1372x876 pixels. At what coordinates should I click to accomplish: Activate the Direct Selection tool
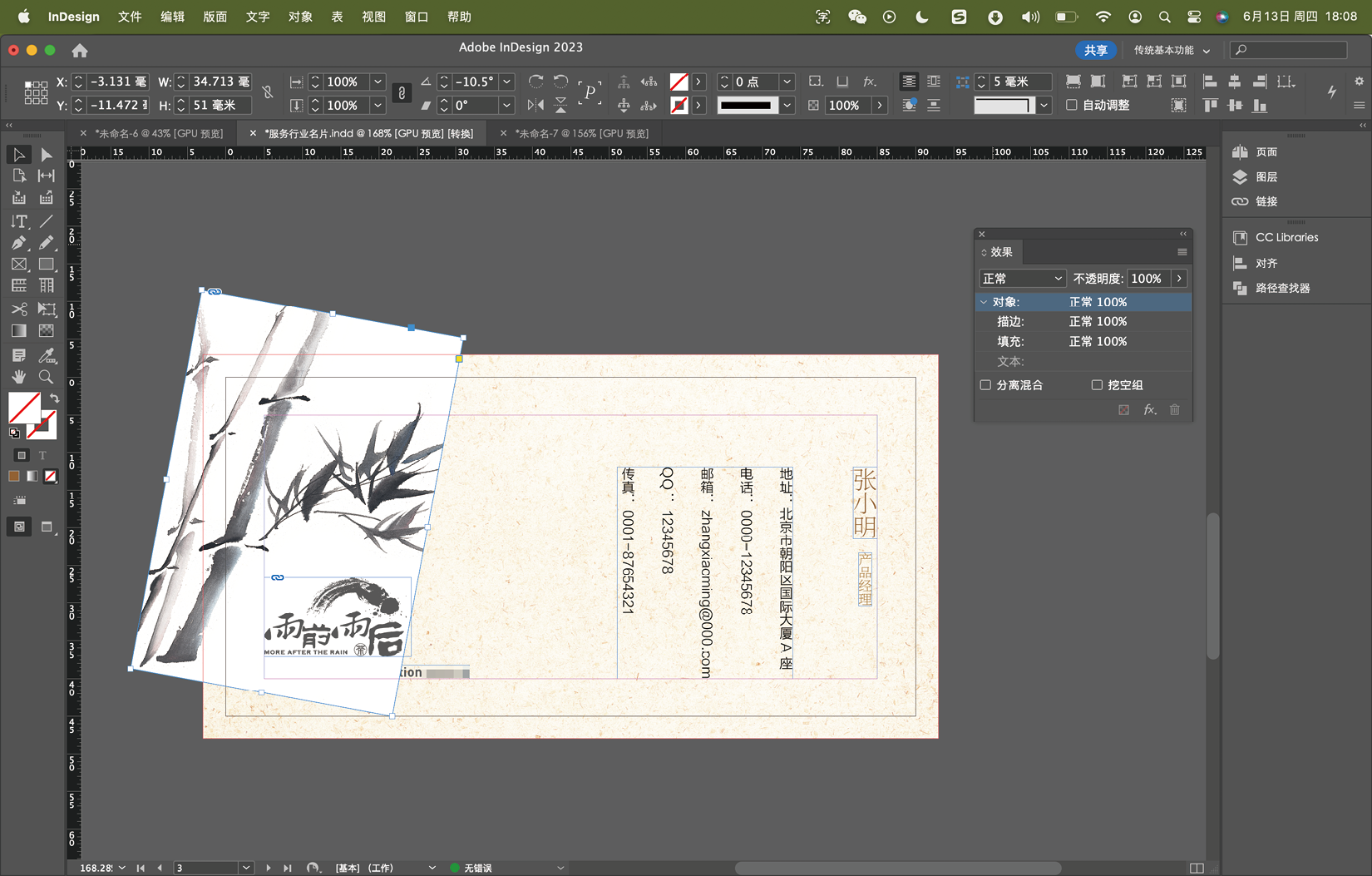47,155
